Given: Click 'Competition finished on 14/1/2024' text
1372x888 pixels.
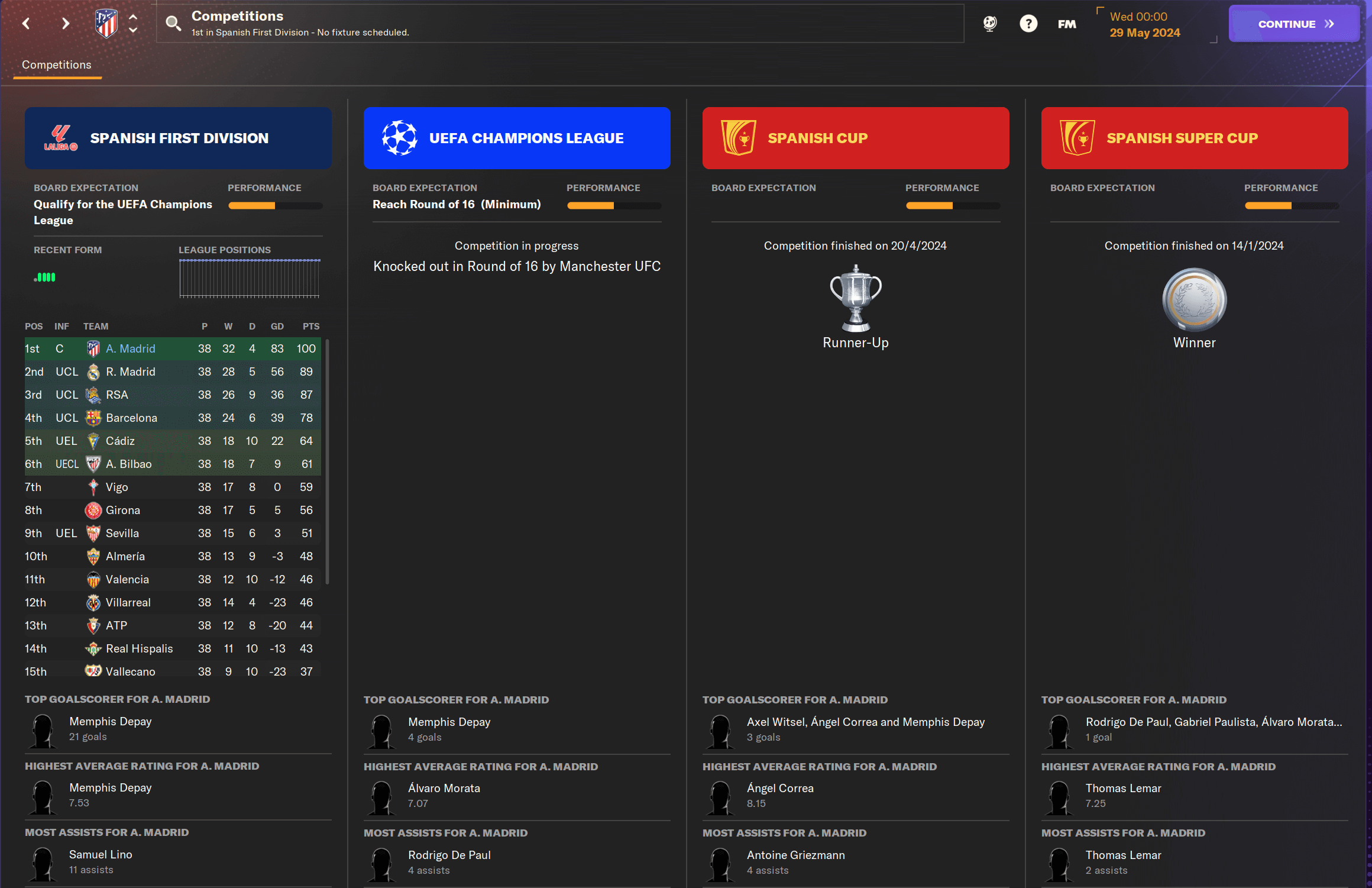Looking at the screenshot, I should point(1194,246).
